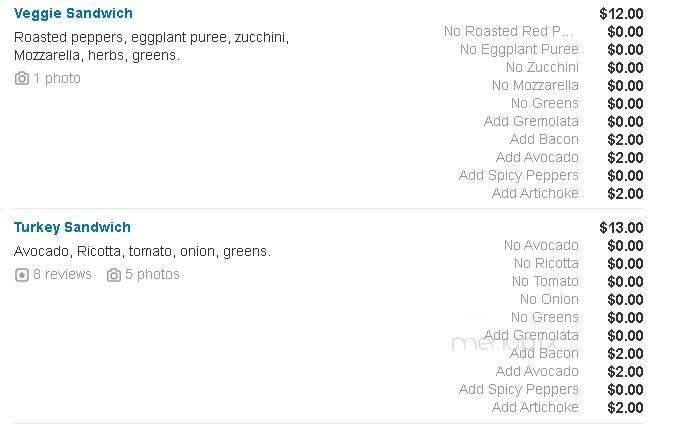Click the Veggie Sandwich $12.00 price
The height and width of the screenshot is (426, 684).
tap(621, 14)
